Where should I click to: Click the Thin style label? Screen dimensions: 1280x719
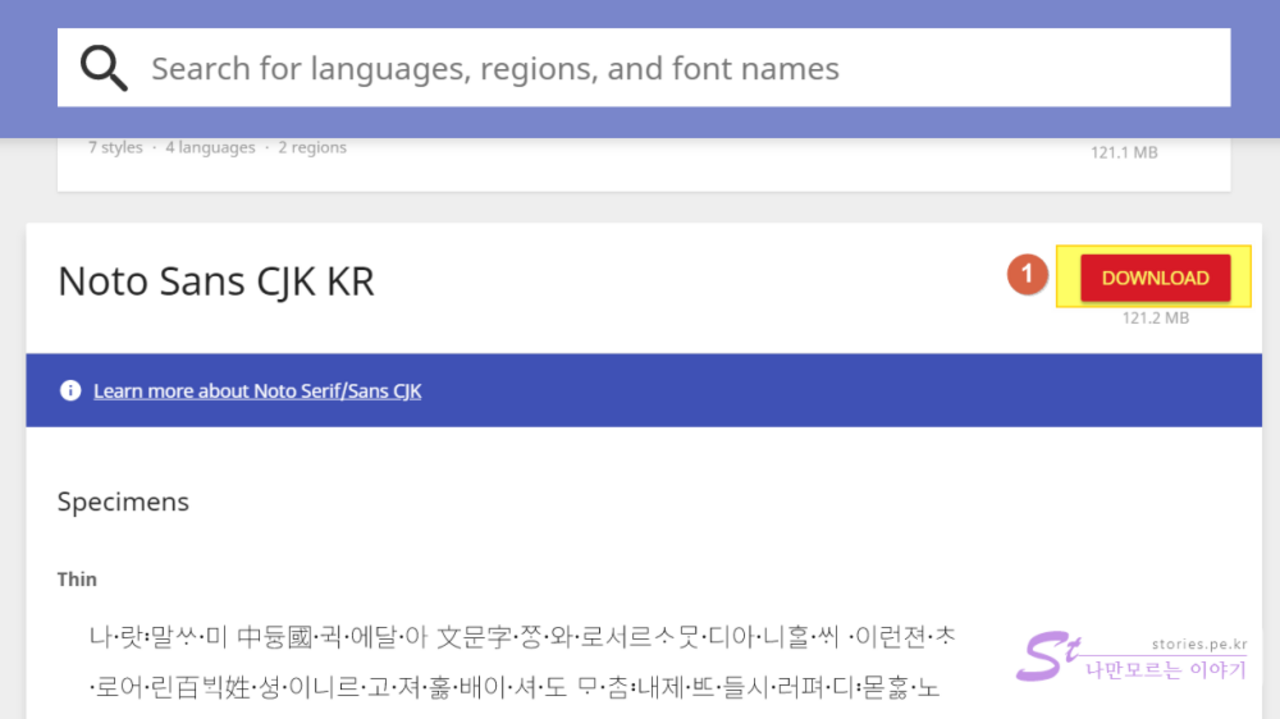pyautogui.click(x=77, y=579)
